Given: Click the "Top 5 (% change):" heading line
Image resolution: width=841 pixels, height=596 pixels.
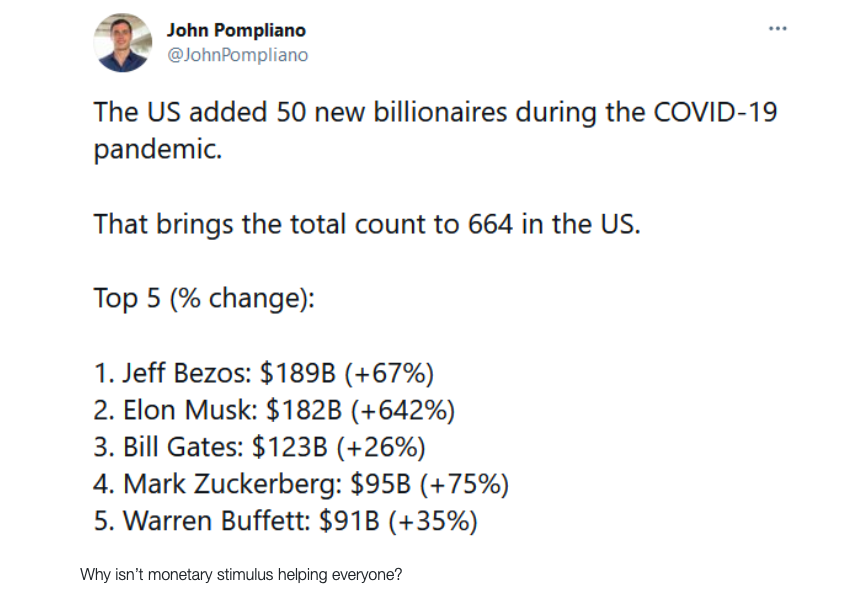Looking at the screenshot, I should coord(204,298).
